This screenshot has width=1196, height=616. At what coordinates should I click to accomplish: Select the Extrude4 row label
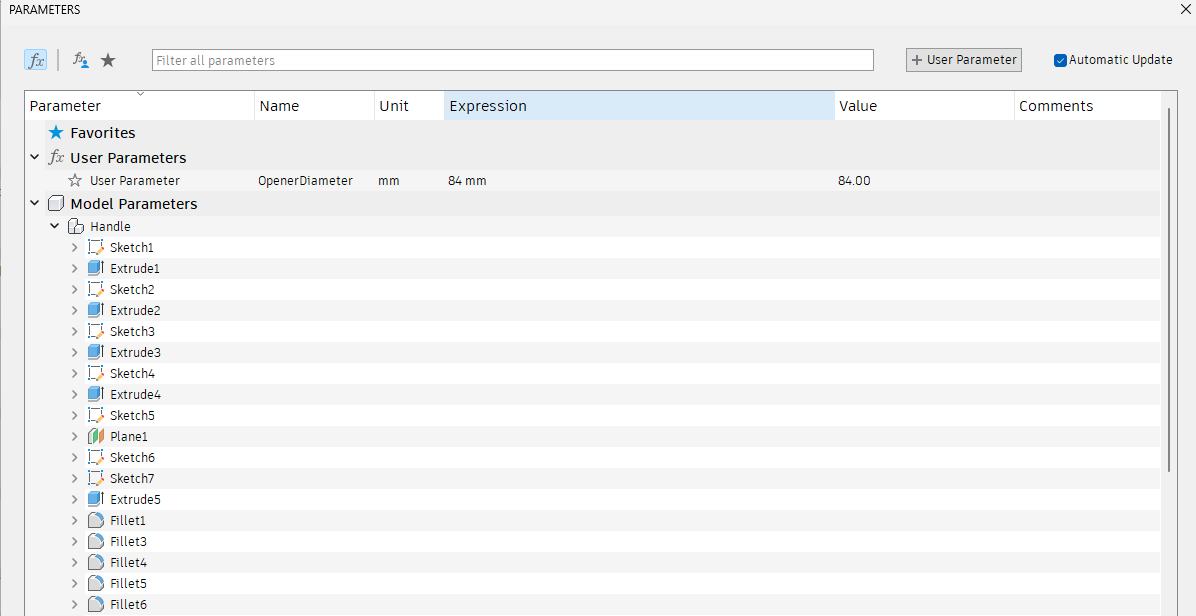[135, 394]
